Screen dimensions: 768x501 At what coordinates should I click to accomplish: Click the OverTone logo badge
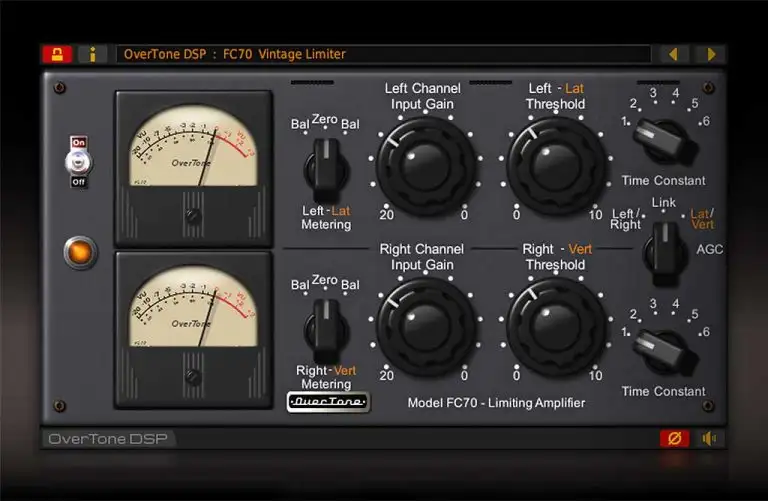tap(328, 402)
